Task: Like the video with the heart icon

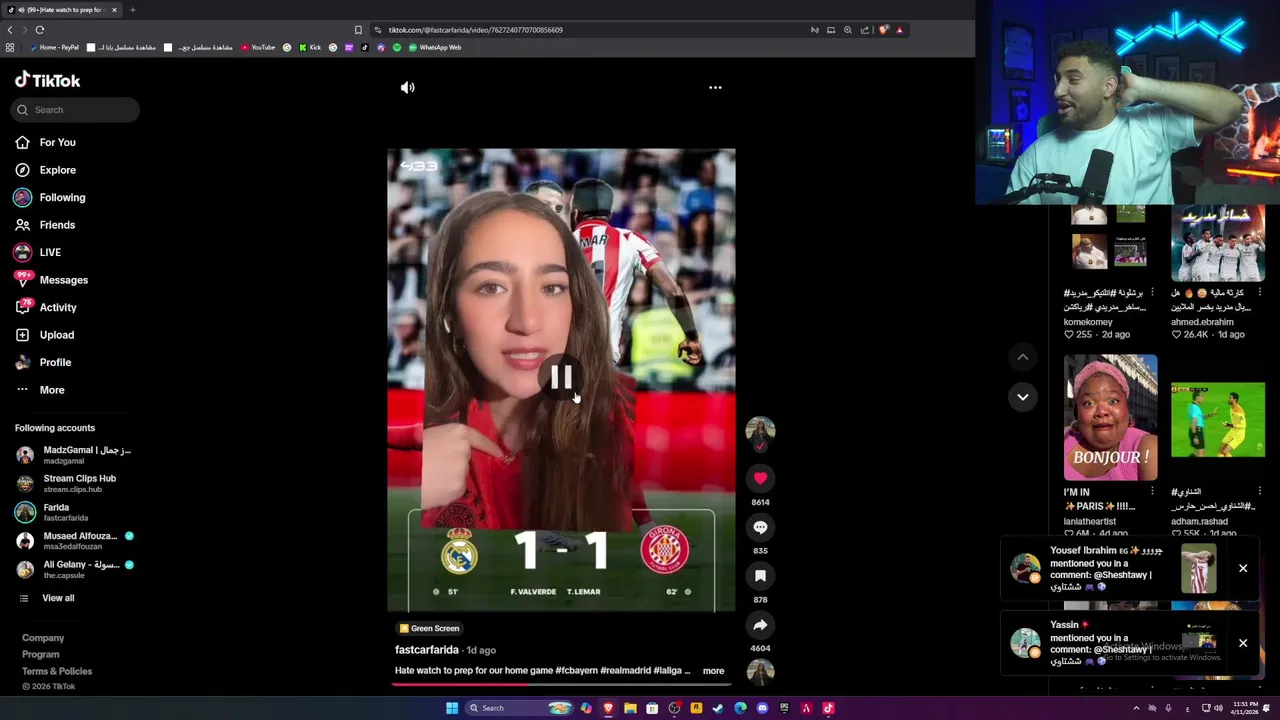Action: point(760,478)
